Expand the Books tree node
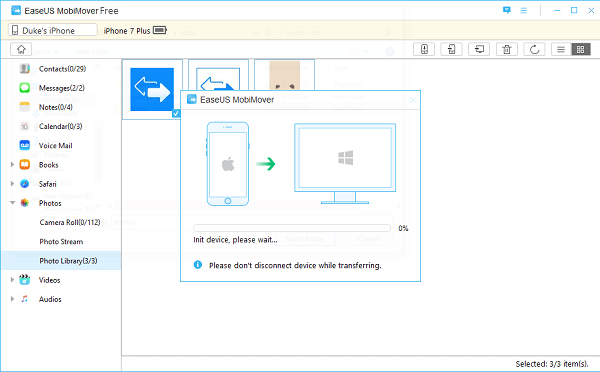Screen dimensions: 600x372 [x=12, y=165]
